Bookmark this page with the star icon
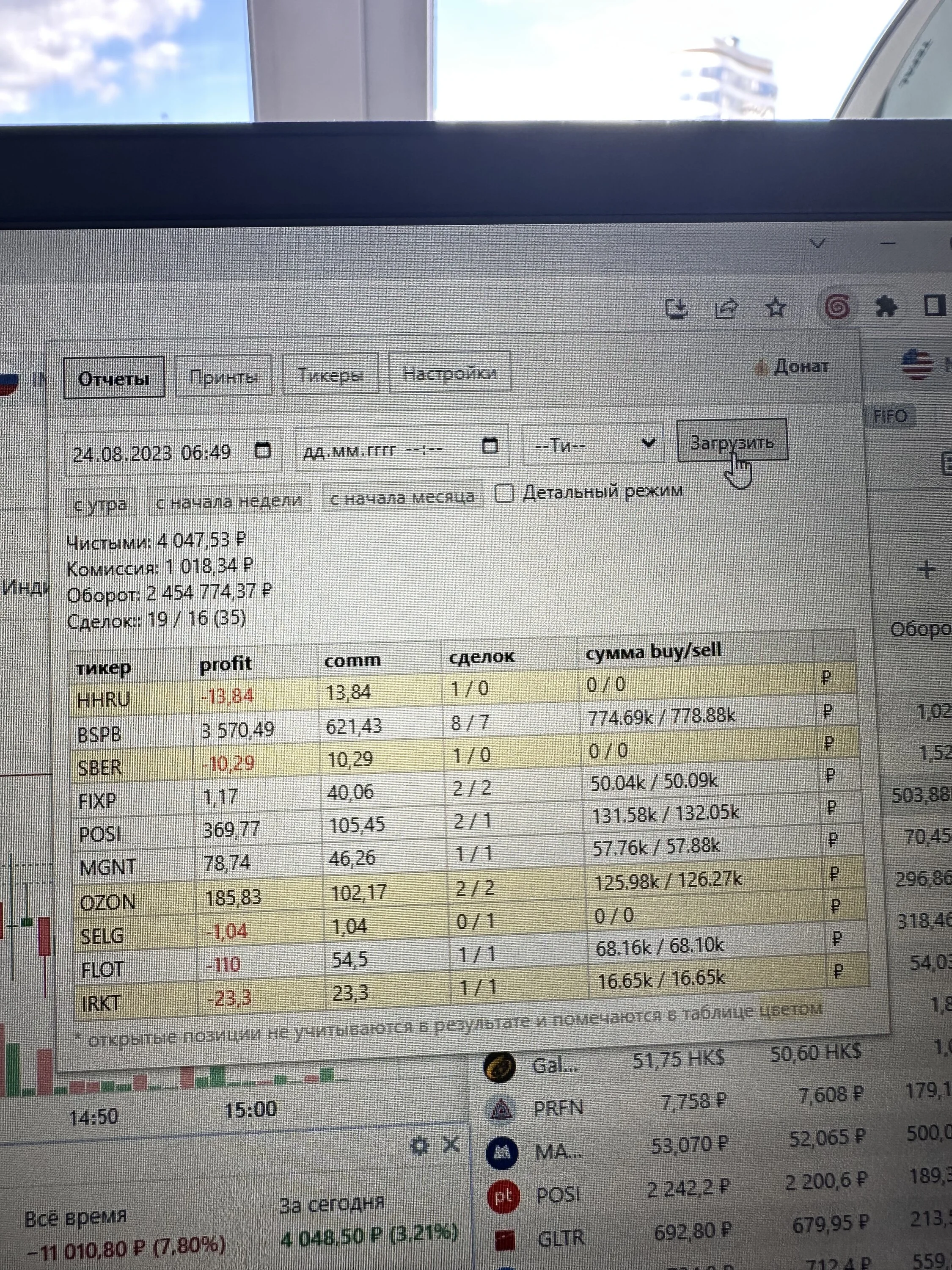This screenshot has width=952, height=1270. [x=776, y=308]
